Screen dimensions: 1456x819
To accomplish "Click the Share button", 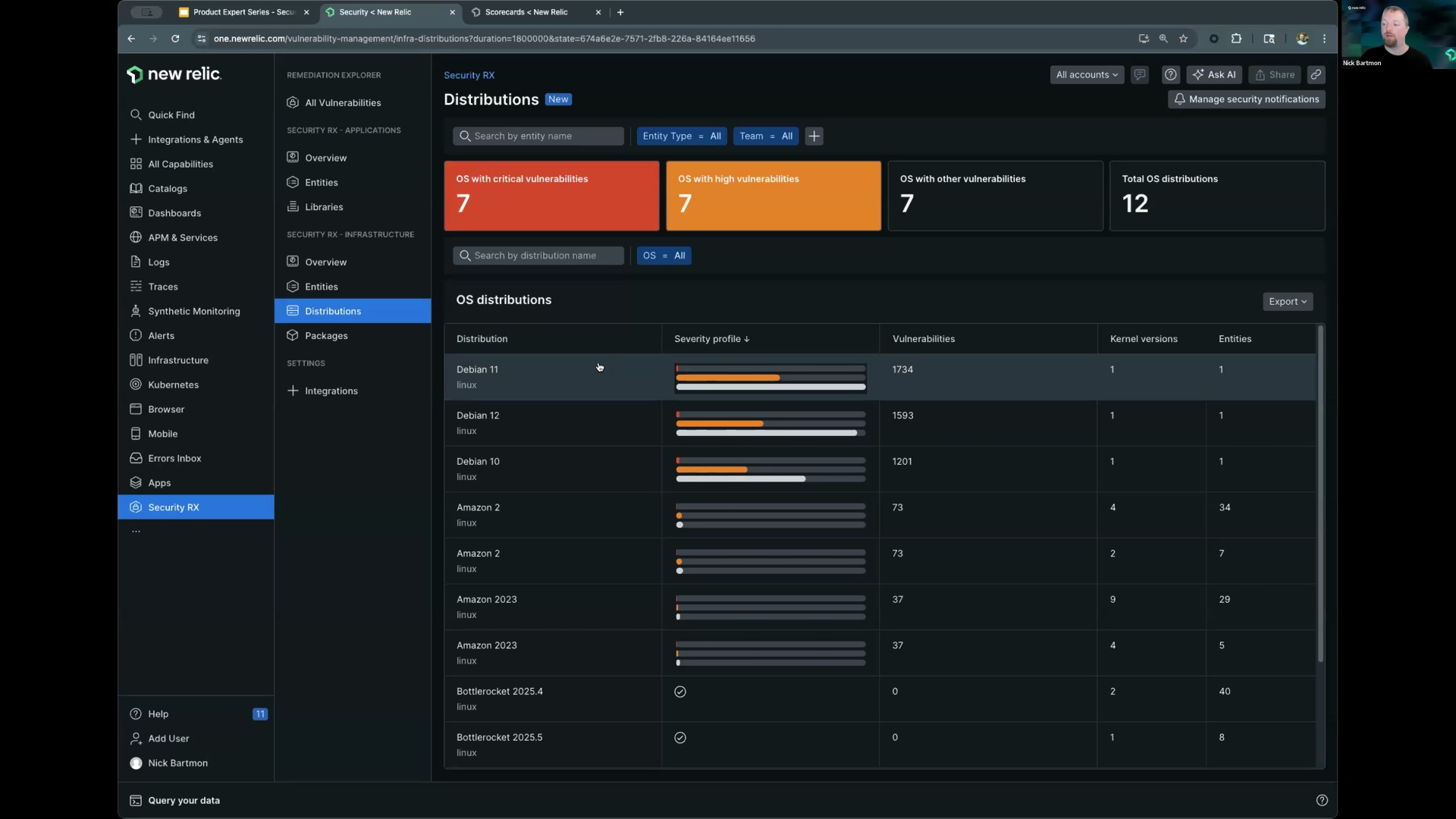I will pyautogui.click(x=1275, y=75).
